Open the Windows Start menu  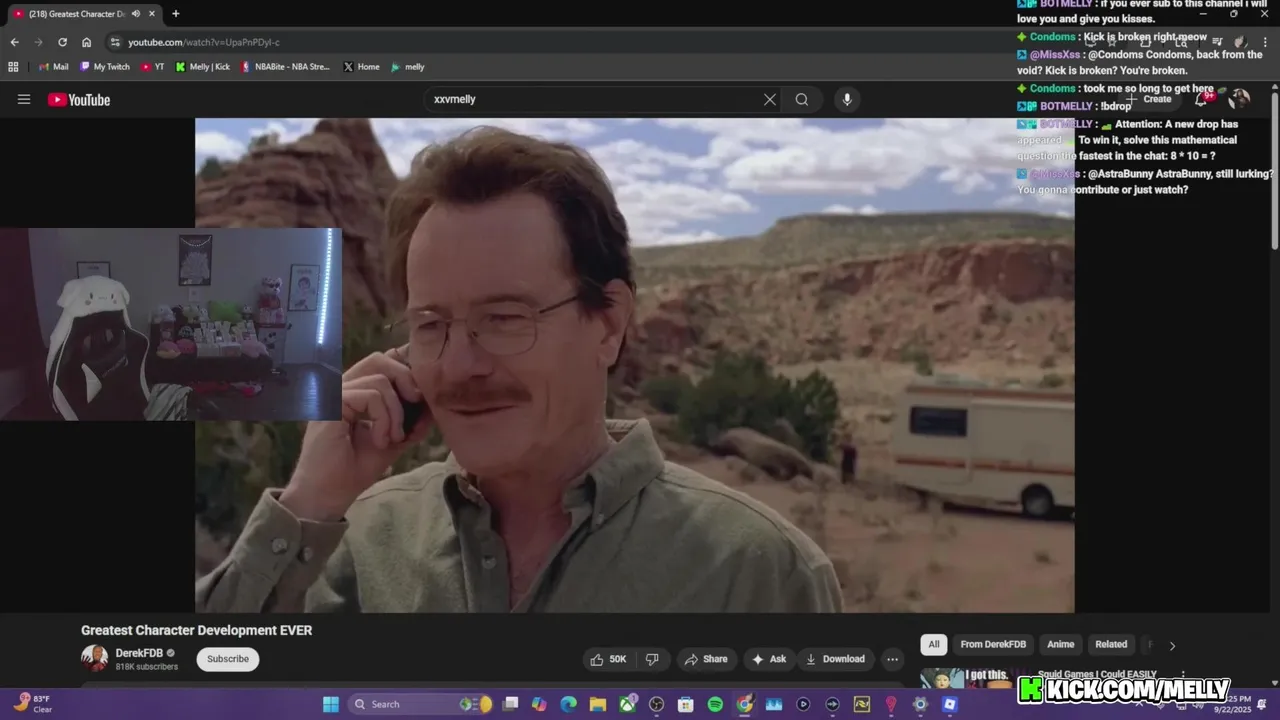pyautogui.click(x=331, y=704)
